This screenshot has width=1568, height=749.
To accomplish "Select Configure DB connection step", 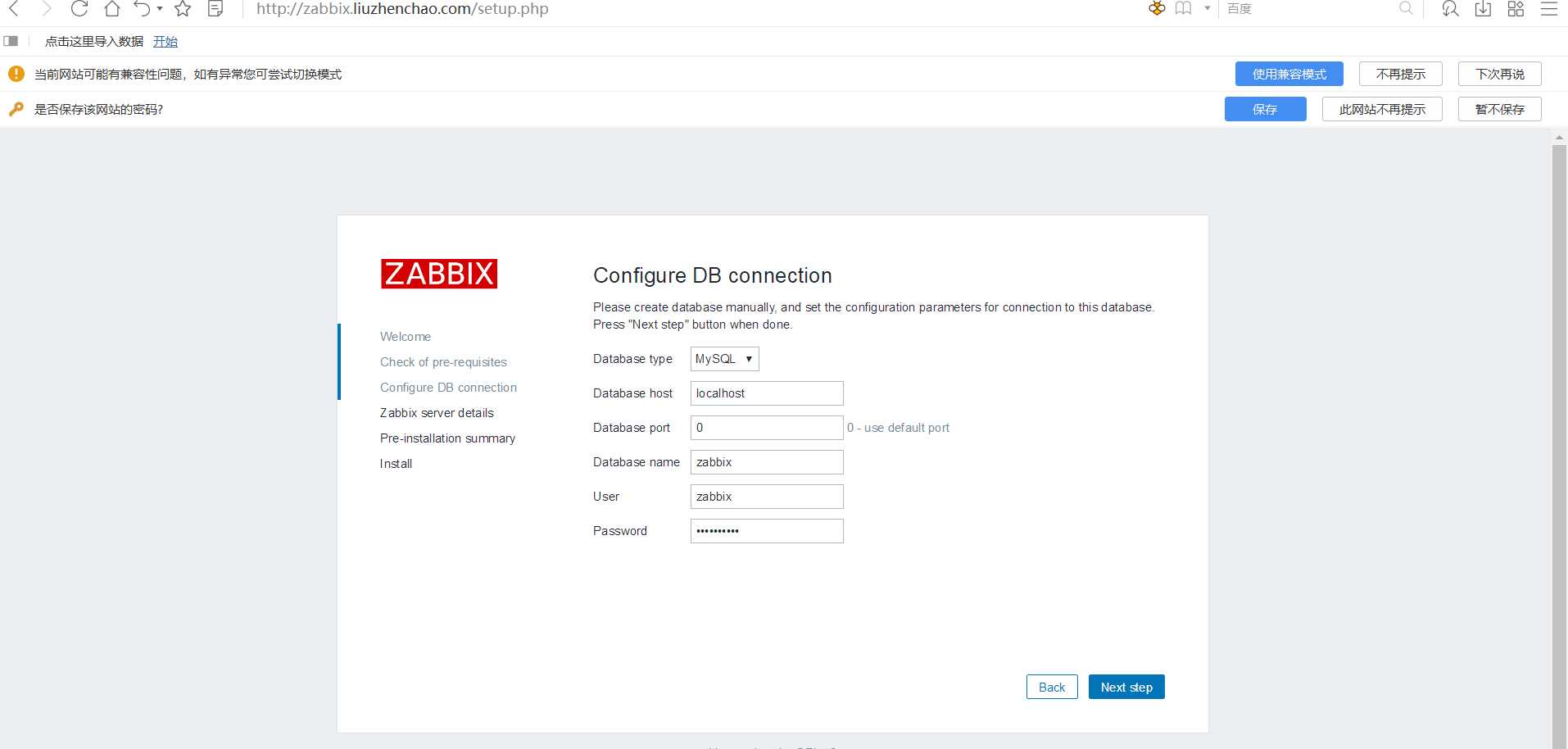I will pyautogui.click(x=448, y=388).
